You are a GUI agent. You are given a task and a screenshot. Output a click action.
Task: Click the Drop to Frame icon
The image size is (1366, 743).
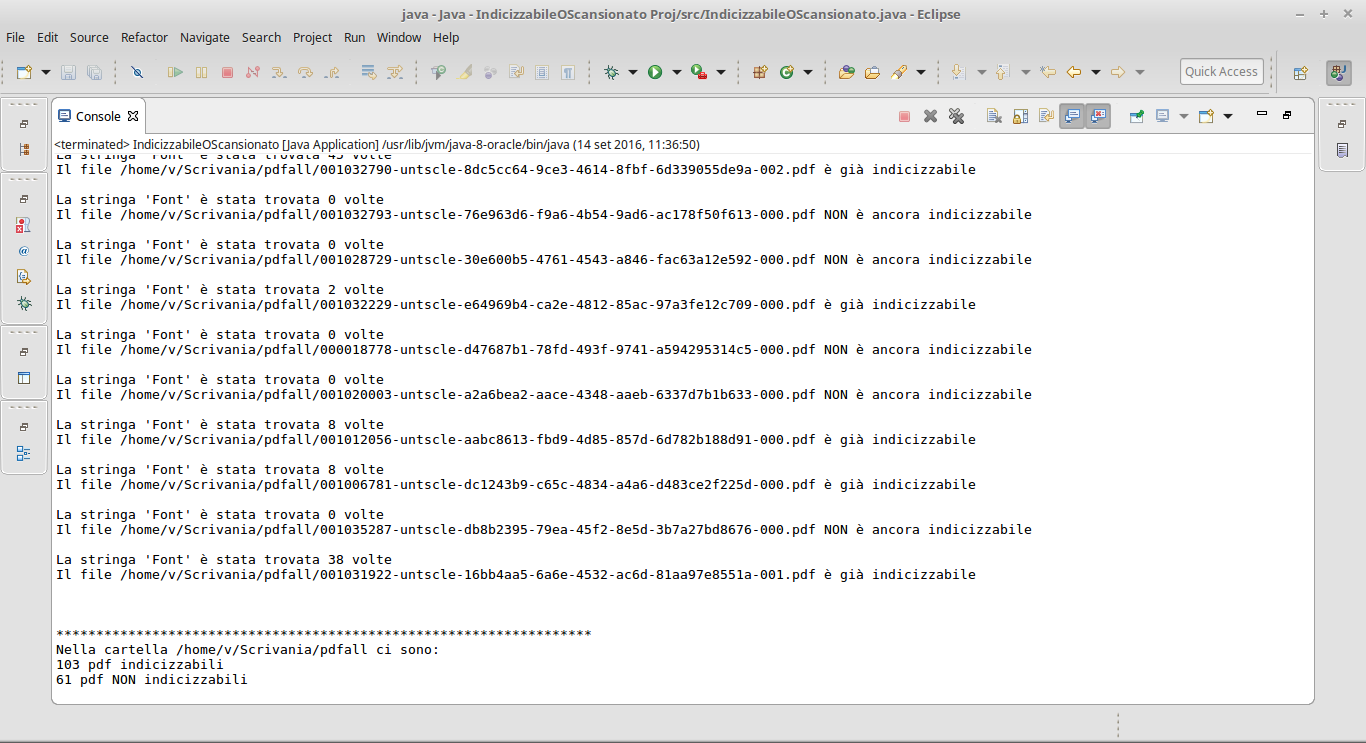tap(369, 72)
